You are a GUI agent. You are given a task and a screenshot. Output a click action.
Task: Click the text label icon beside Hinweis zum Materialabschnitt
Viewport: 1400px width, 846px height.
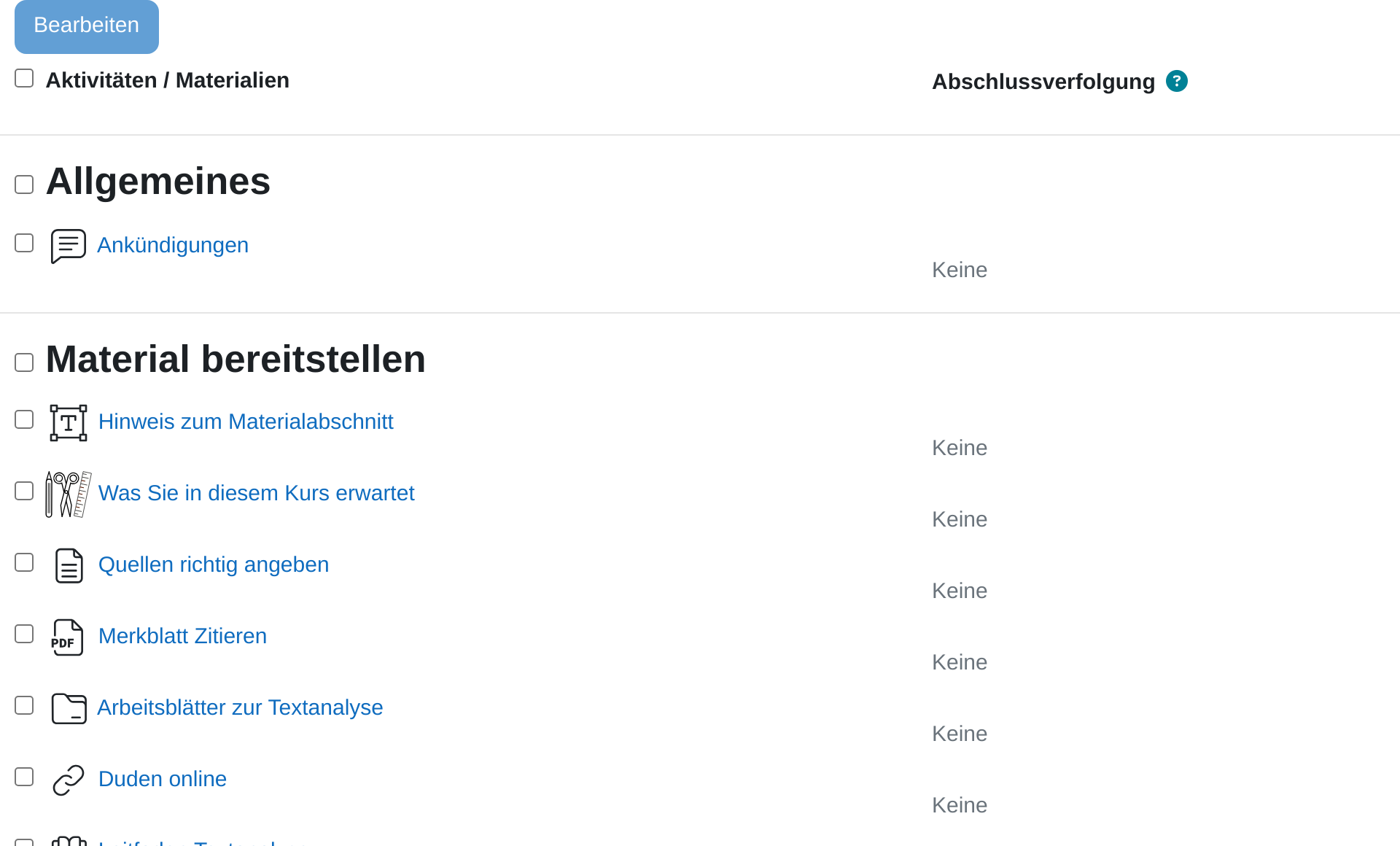(x=69, y=423)
